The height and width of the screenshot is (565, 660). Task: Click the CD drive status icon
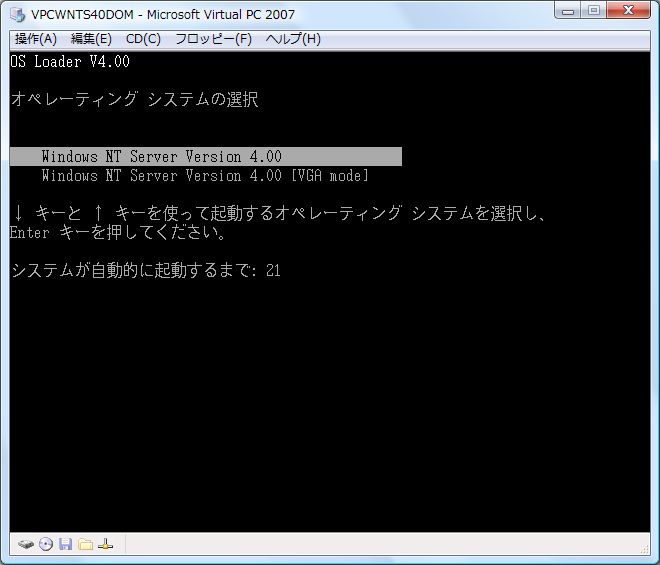tap(46, 544)
